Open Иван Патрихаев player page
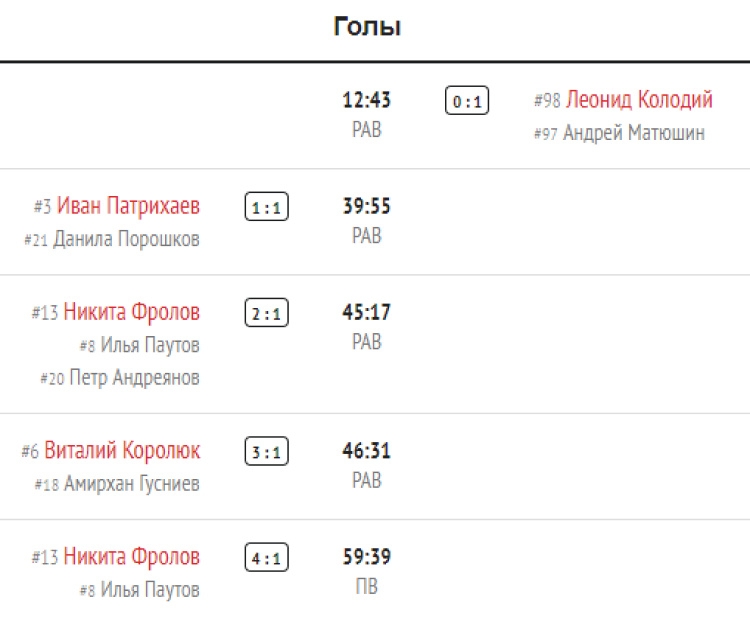The width and height of the screenshot is (750, 619). tap(128, 206)
